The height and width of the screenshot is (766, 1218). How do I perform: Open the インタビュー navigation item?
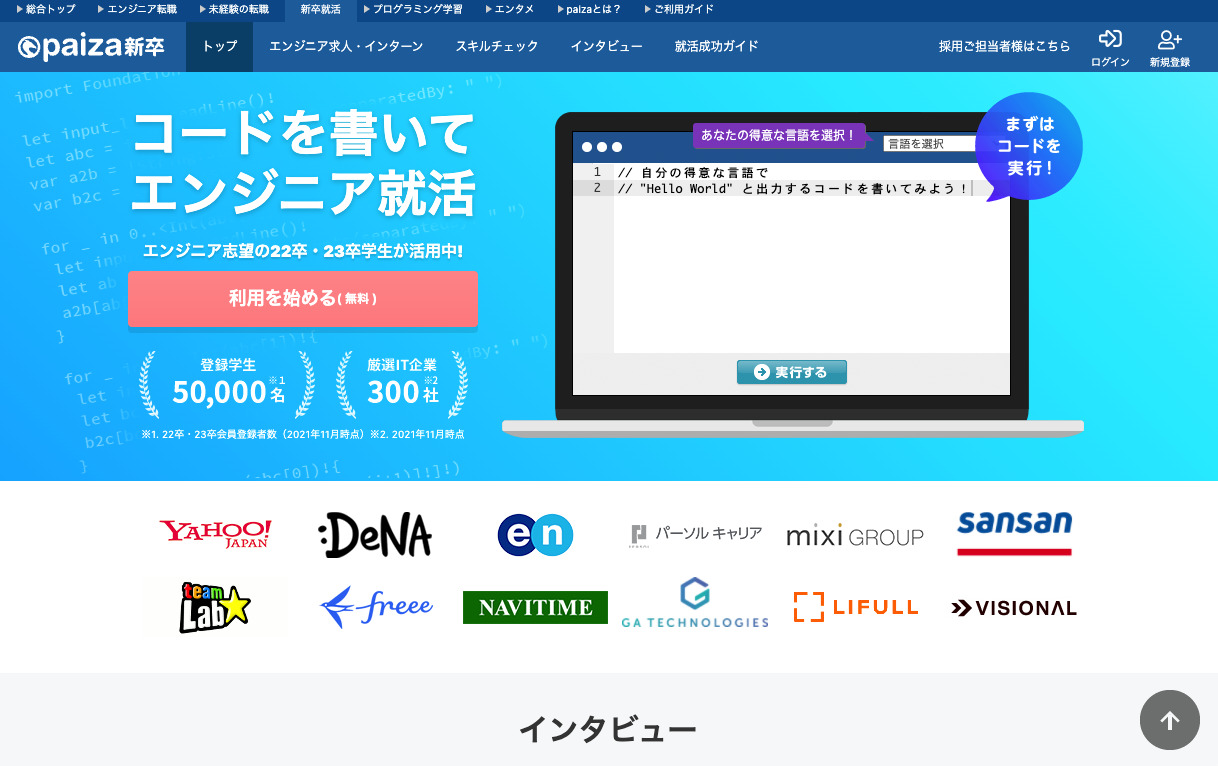pos(606,46)
